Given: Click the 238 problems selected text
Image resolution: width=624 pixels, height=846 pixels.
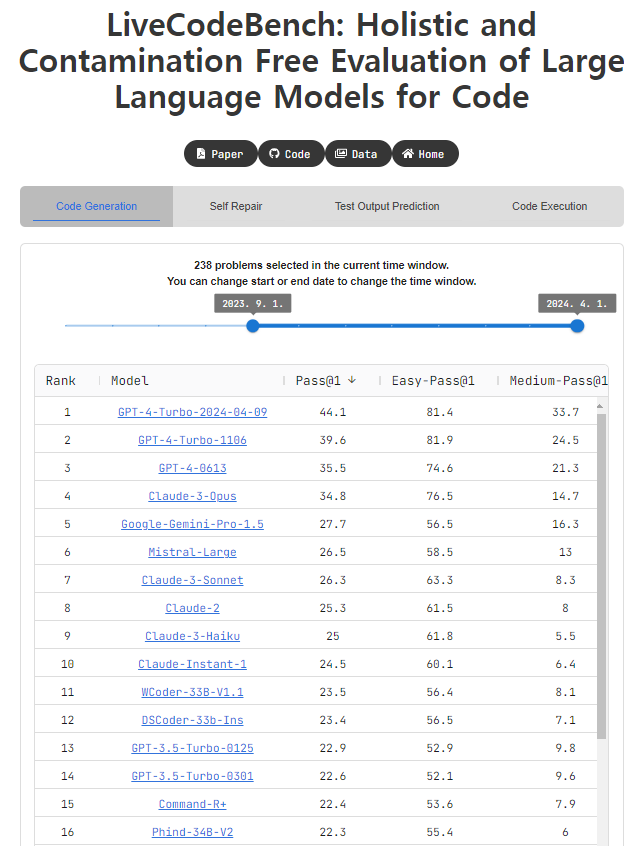Looking at the screenshot, I should click(321, 265).
